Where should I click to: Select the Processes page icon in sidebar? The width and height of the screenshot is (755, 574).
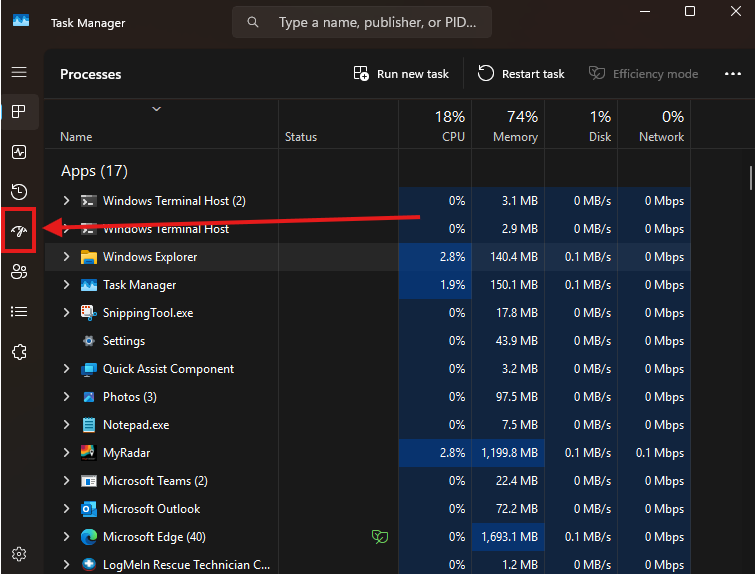19,112
